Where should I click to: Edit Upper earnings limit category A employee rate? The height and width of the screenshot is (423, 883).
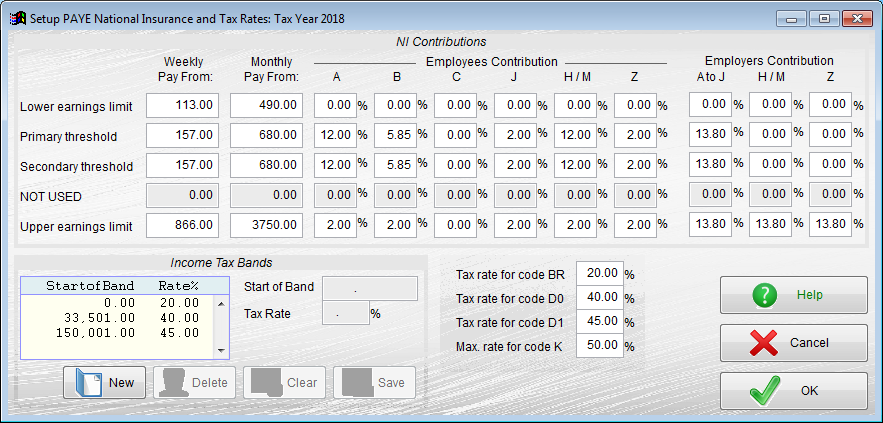[335, 225]
